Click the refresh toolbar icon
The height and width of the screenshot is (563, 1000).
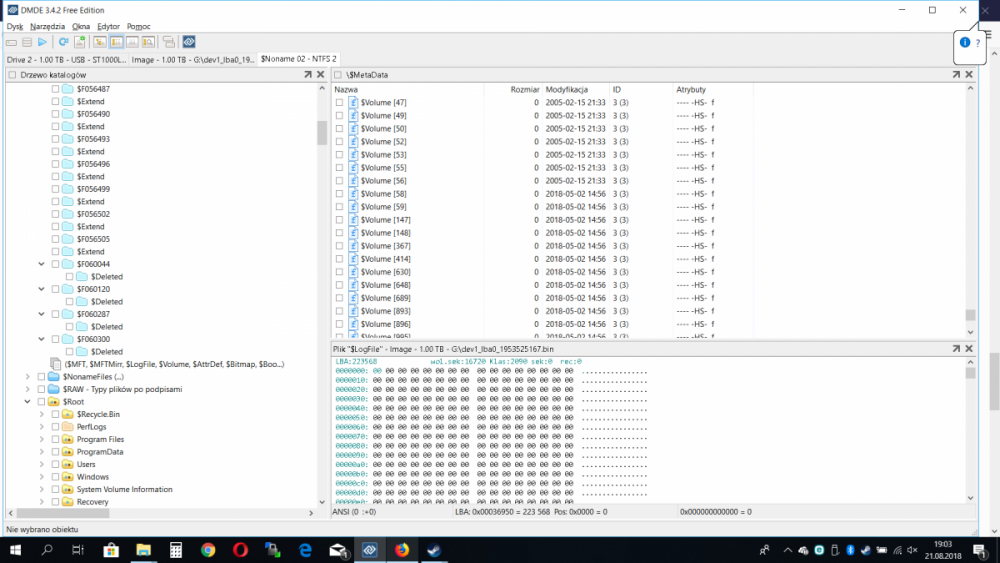tap(64, 42)
